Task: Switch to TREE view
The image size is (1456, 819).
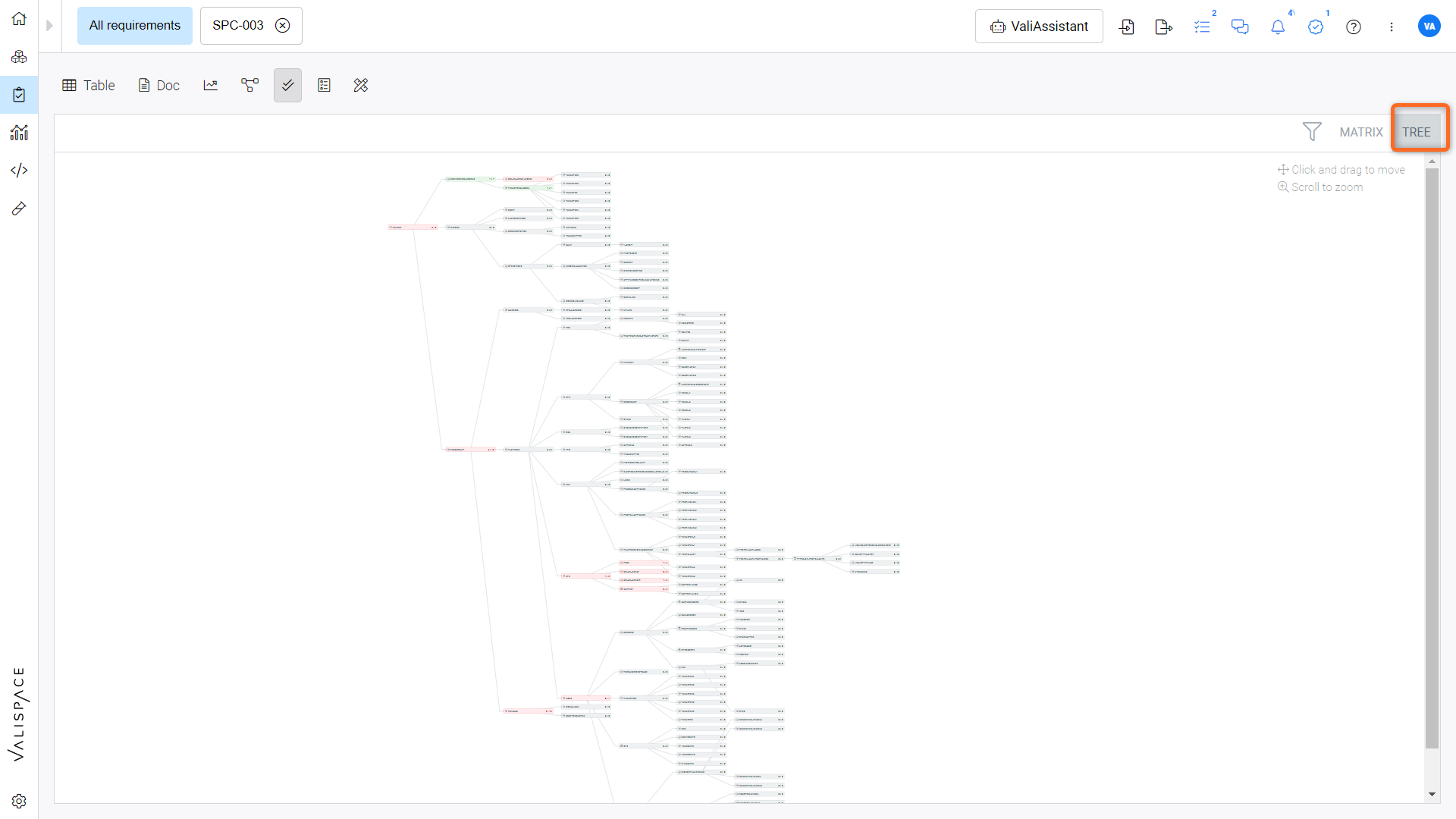Action: pos(1417,132)
